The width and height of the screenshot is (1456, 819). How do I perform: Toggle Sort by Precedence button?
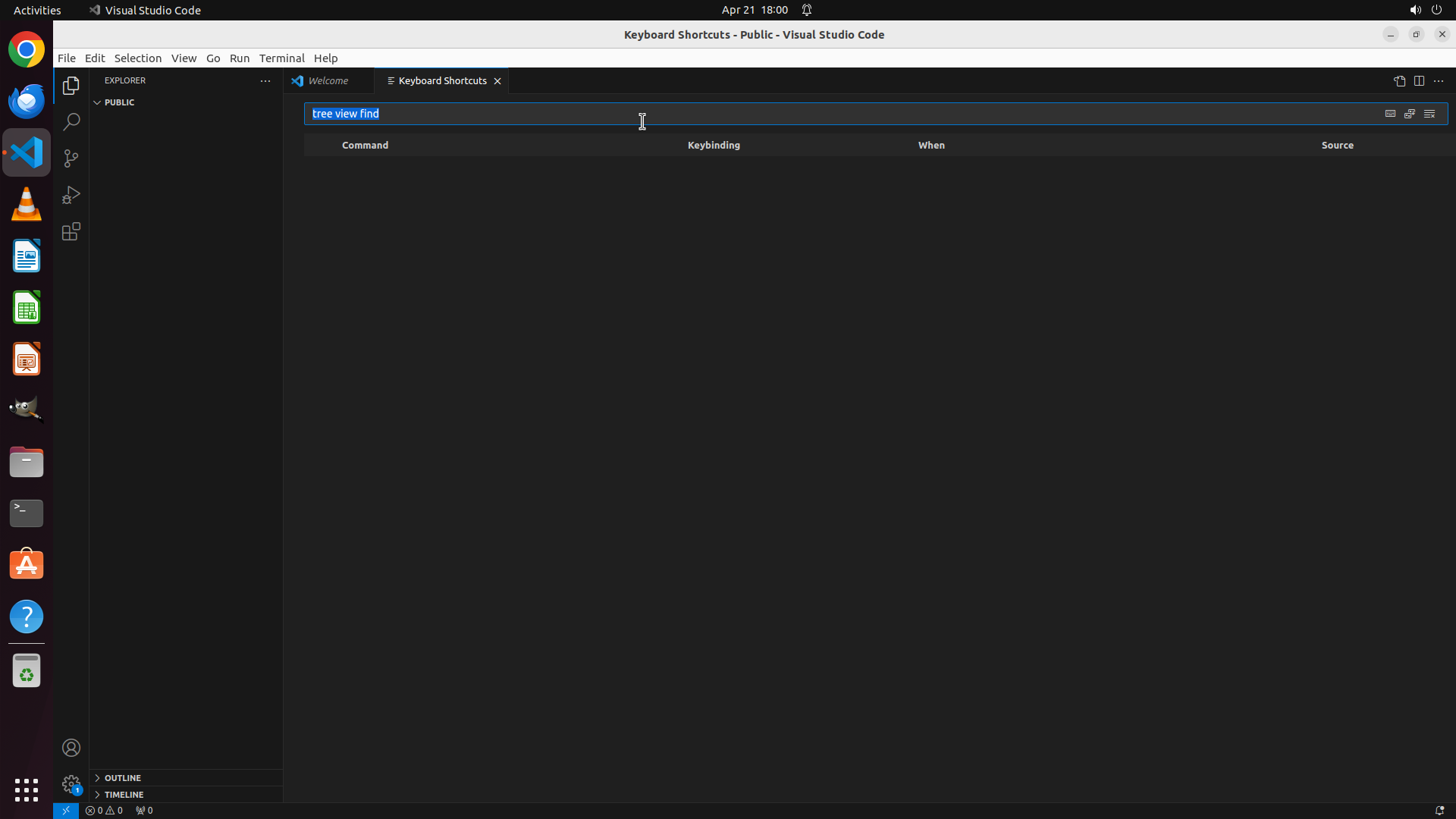tap(1410, 114)
